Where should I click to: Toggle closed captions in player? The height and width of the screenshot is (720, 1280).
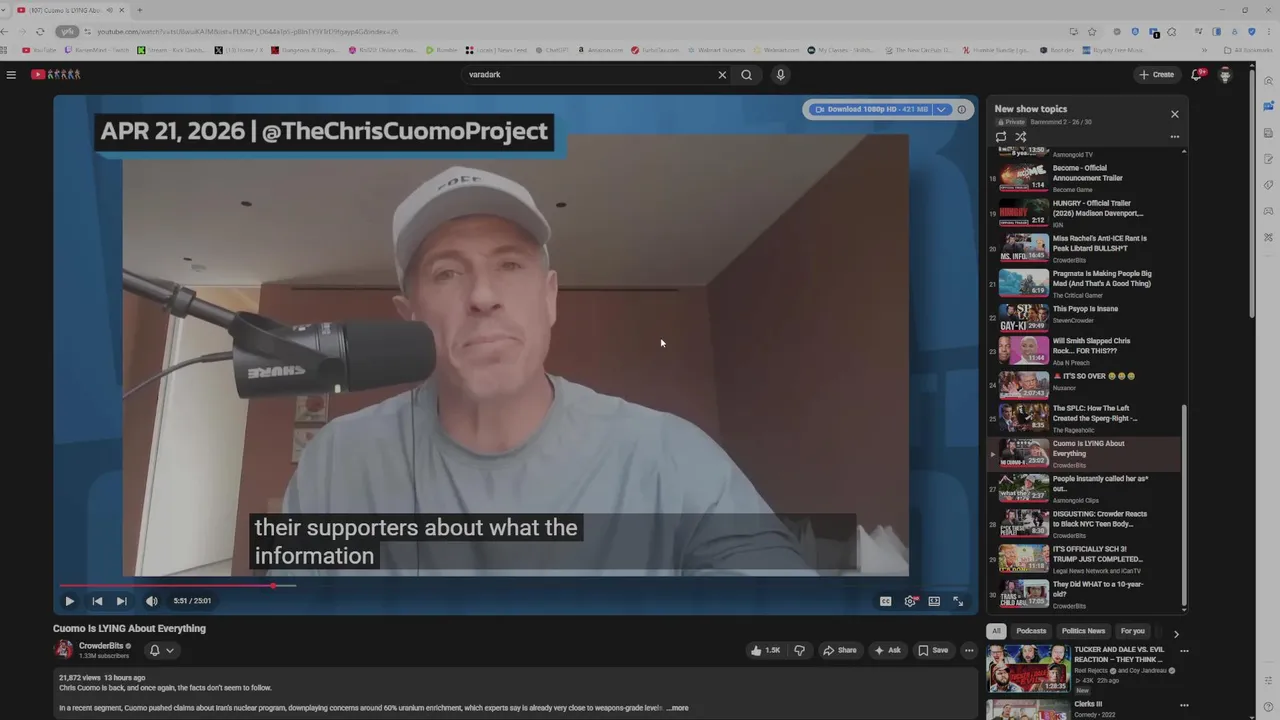[885, 601]
